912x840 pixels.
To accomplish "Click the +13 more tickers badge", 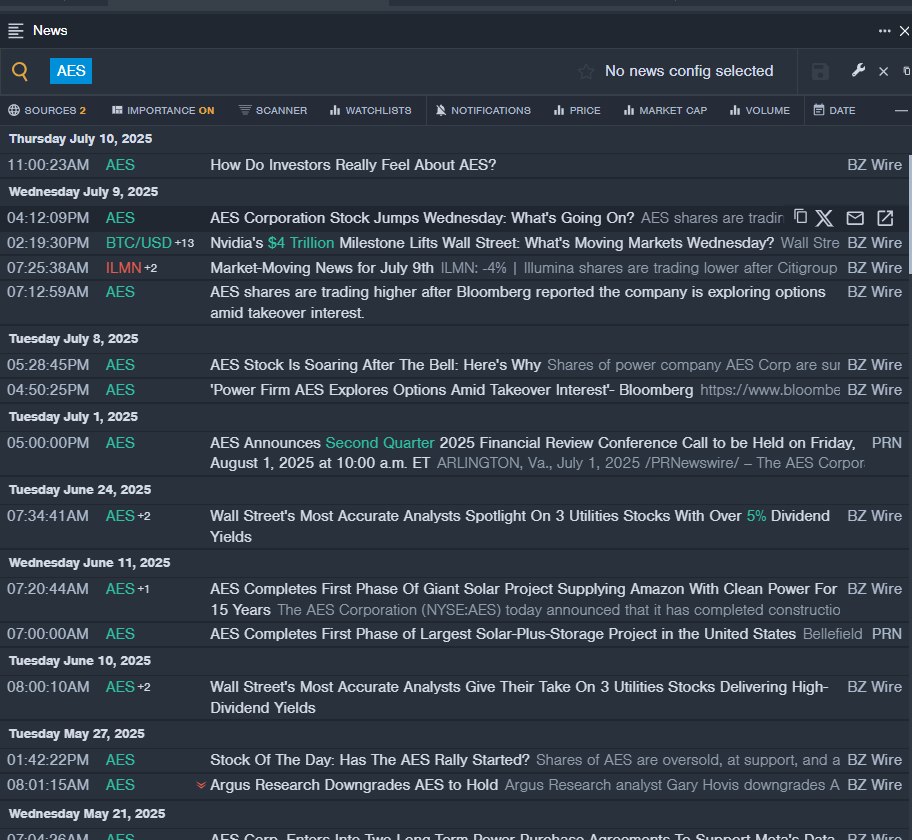I will tap(184, 243).
